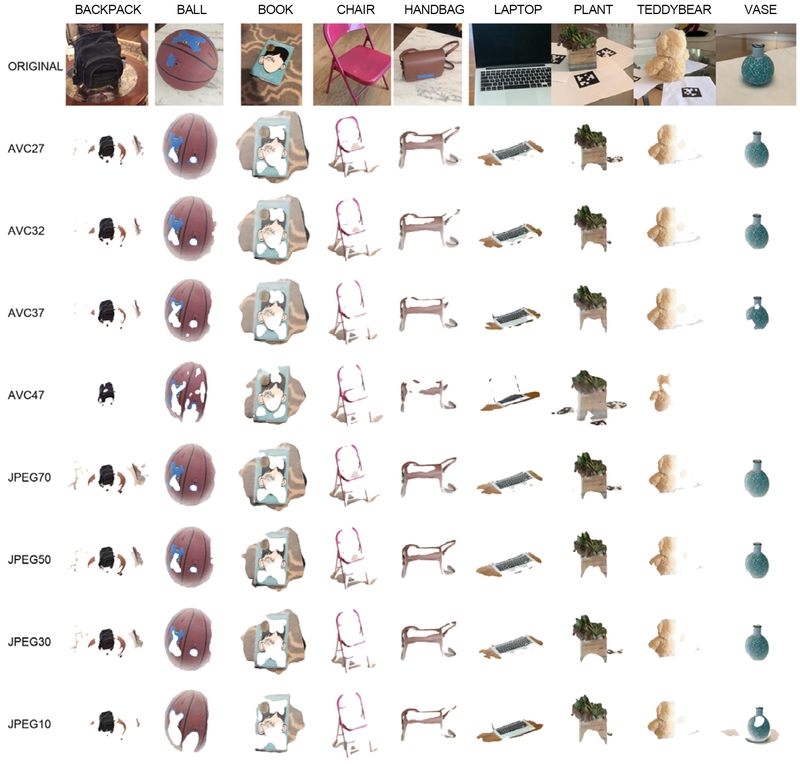Select the original basketball image

pos(189,64)
